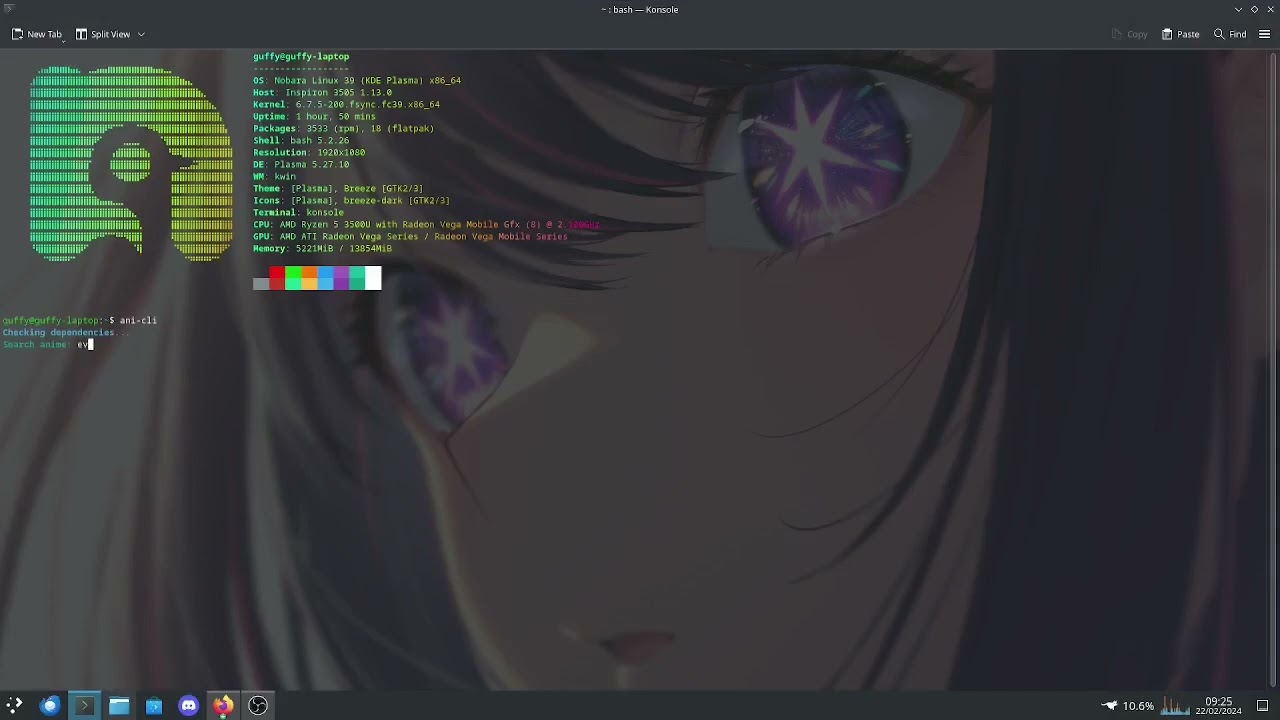
Task: Click the Resolution: 1920x1080 line
Action: click(x=309, y=153)
